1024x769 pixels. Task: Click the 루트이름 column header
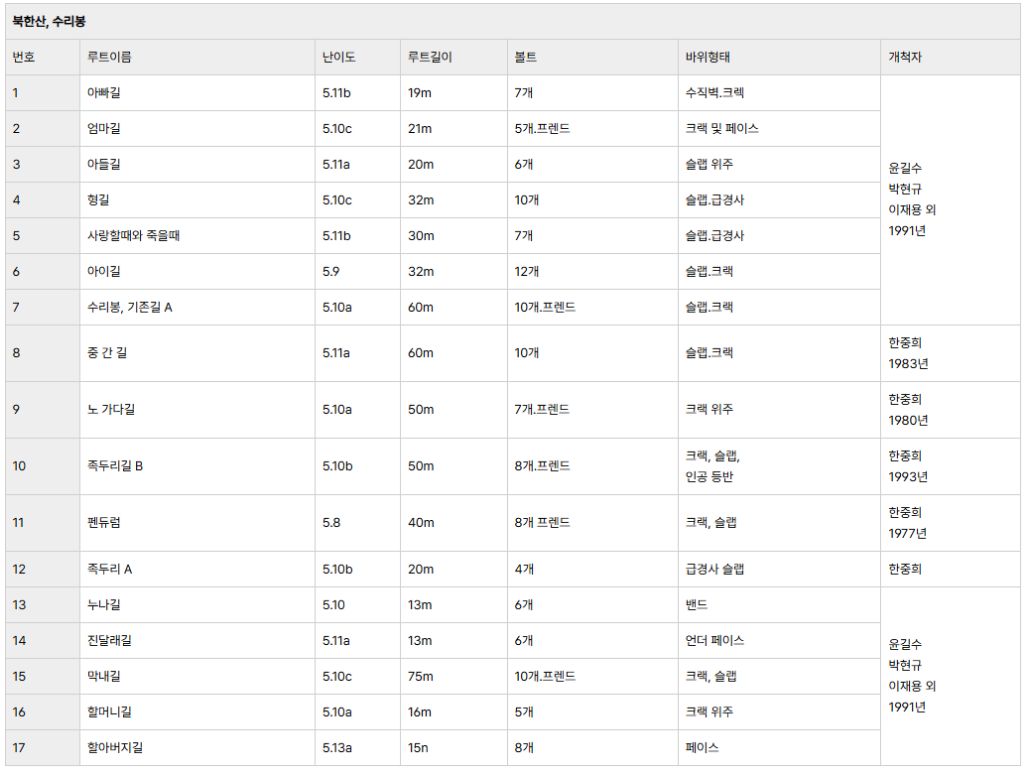(109, 57)
